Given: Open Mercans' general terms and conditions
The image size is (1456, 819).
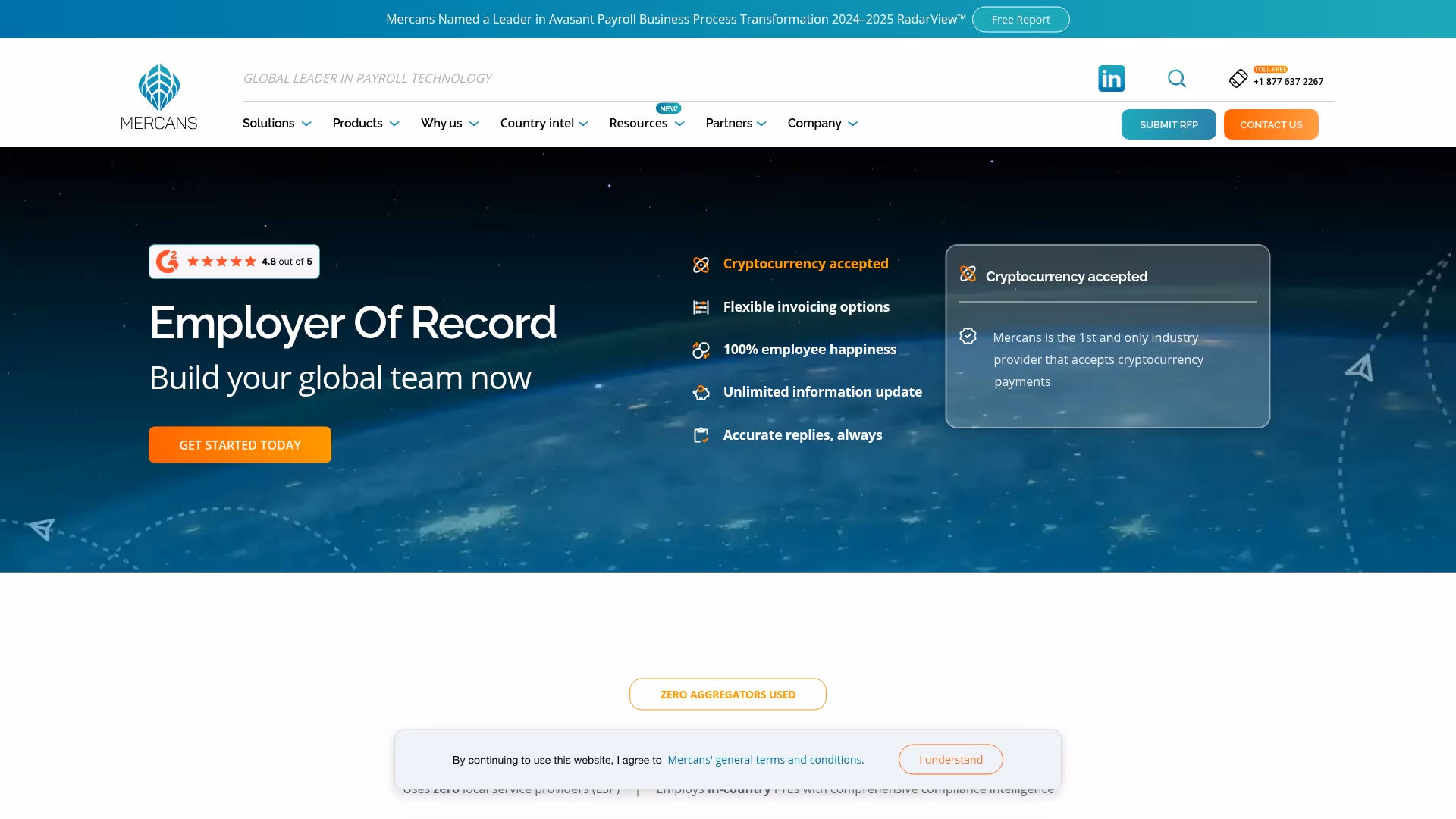Looking at the screenshot, I should pos(765,759).
